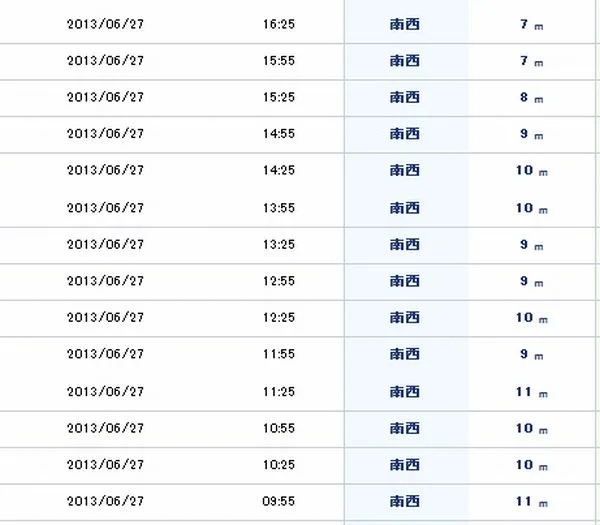Select the 09:55 time cell
600x525 pixels.
click(279, 501)
